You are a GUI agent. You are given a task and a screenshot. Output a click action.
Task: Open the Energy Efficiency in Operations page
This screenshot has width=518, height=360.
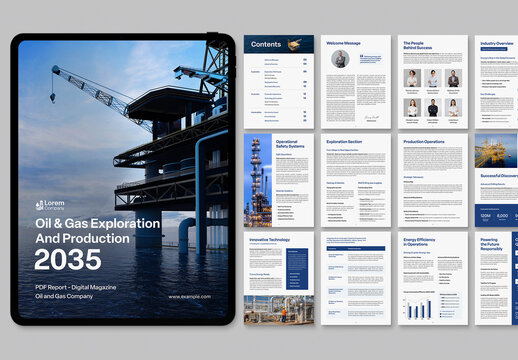click(433, 278)
